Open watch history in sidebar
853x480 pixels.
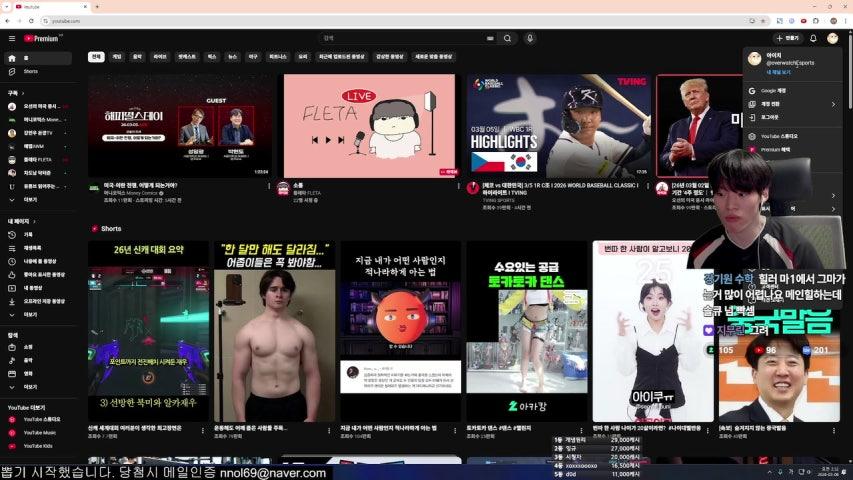[x=28, y=234]
